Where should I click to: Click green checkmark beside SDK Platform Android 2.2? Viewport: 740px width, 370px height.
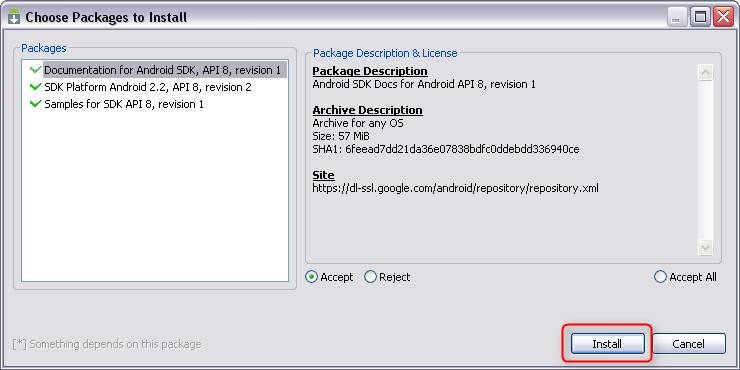pos(35,87)
